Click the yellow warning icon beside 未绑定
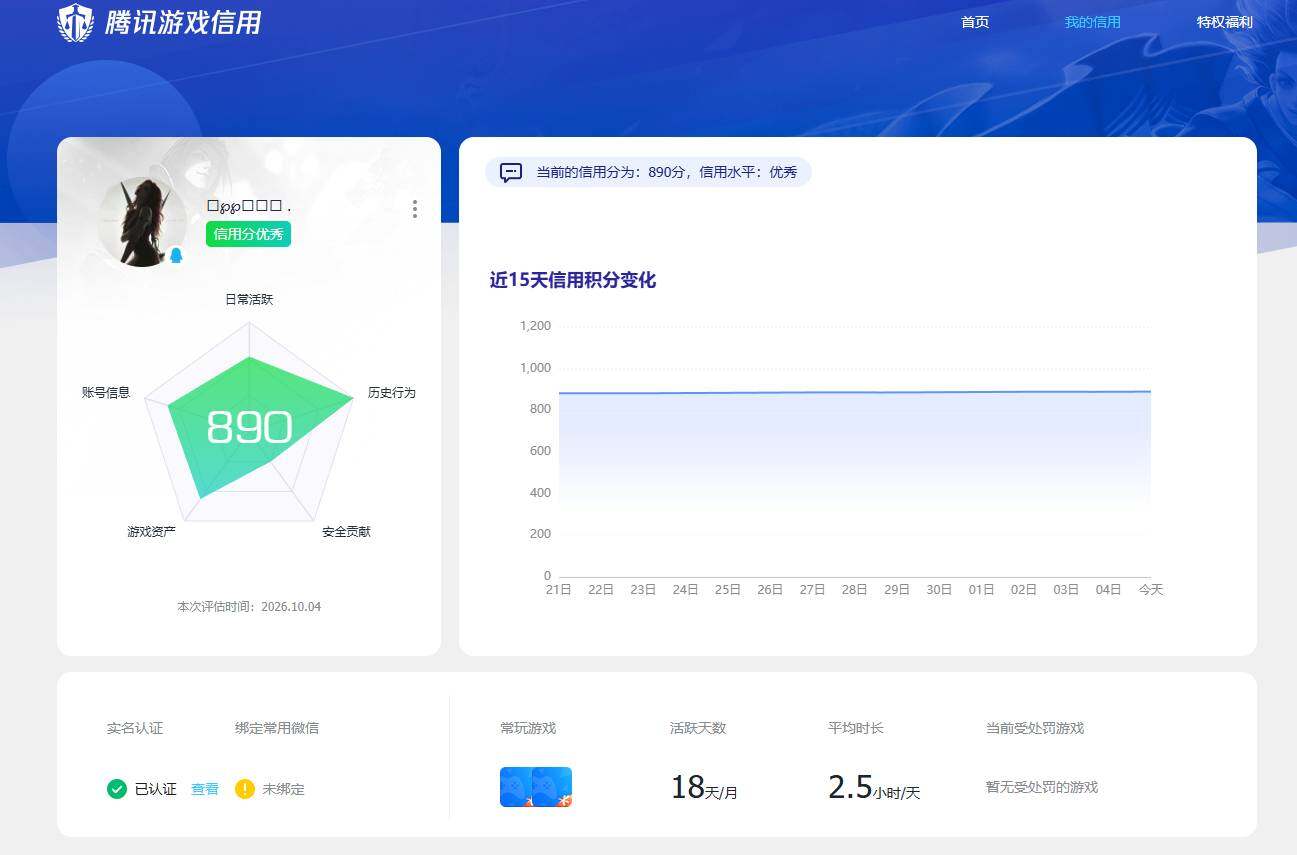This screenshot has width=1297, height=855. 245,789
